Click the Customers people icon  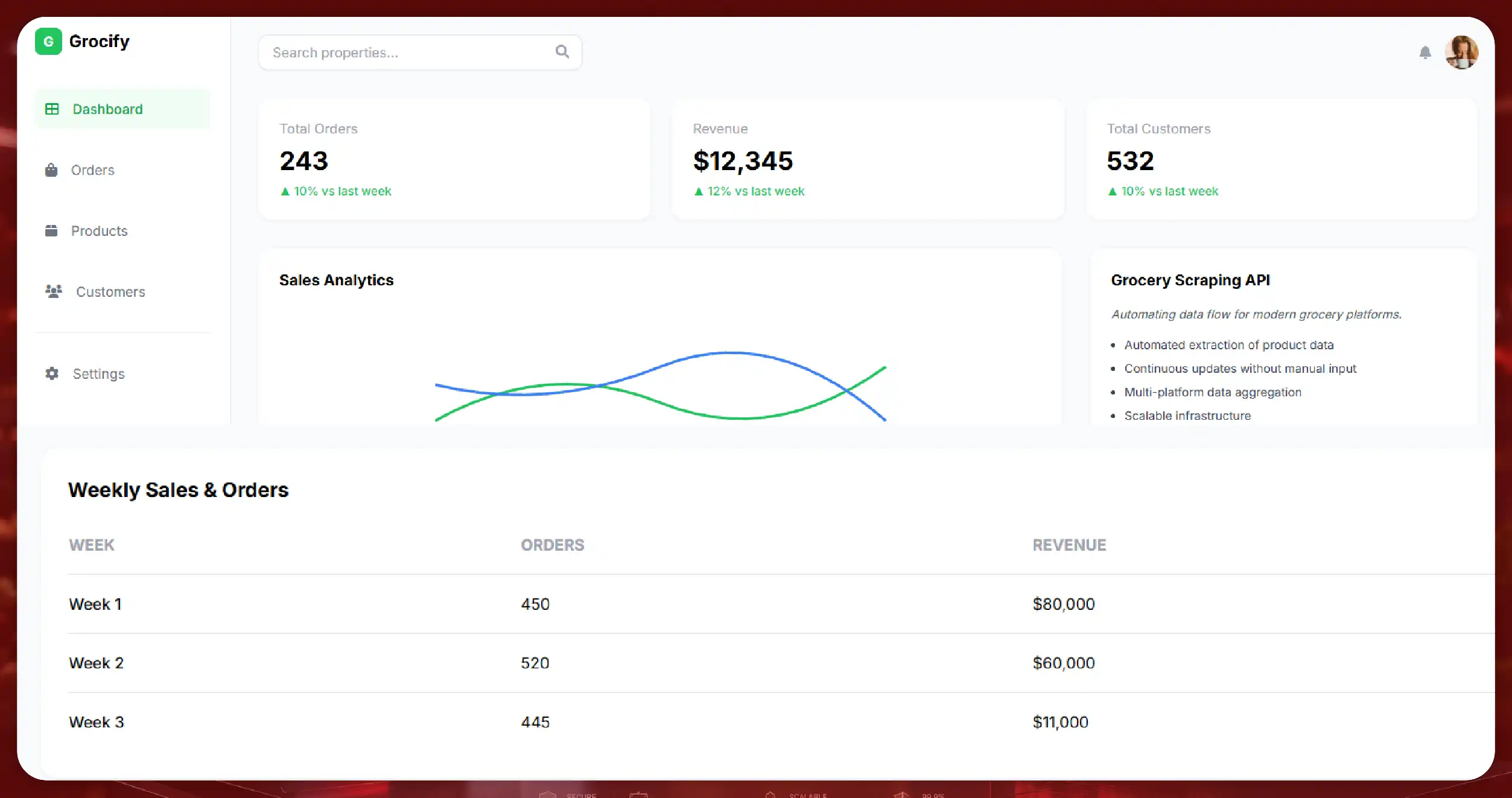(54, 291)
